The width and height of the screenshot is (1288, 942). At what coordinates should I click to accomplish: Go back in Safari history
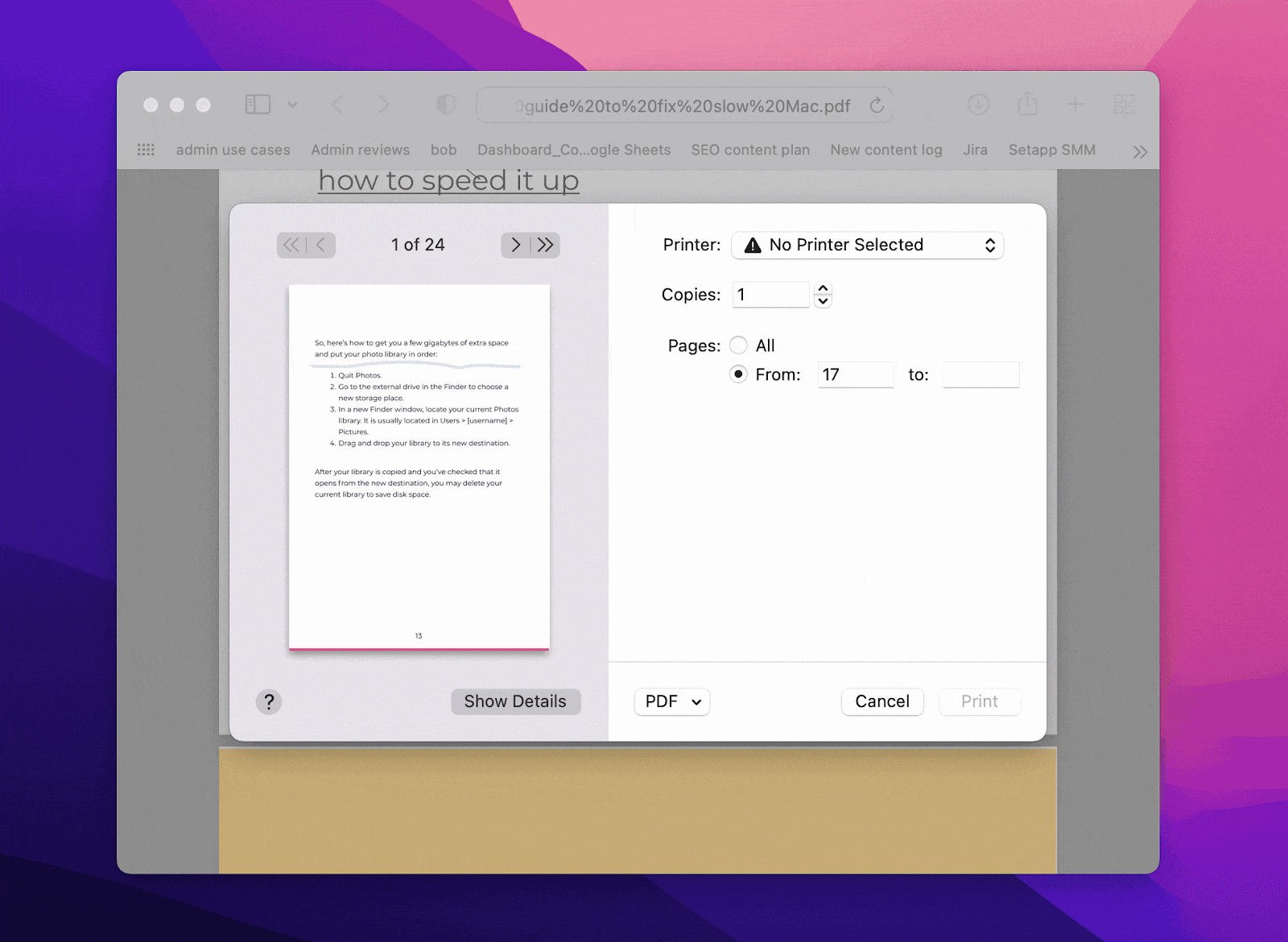coord(337,105)
